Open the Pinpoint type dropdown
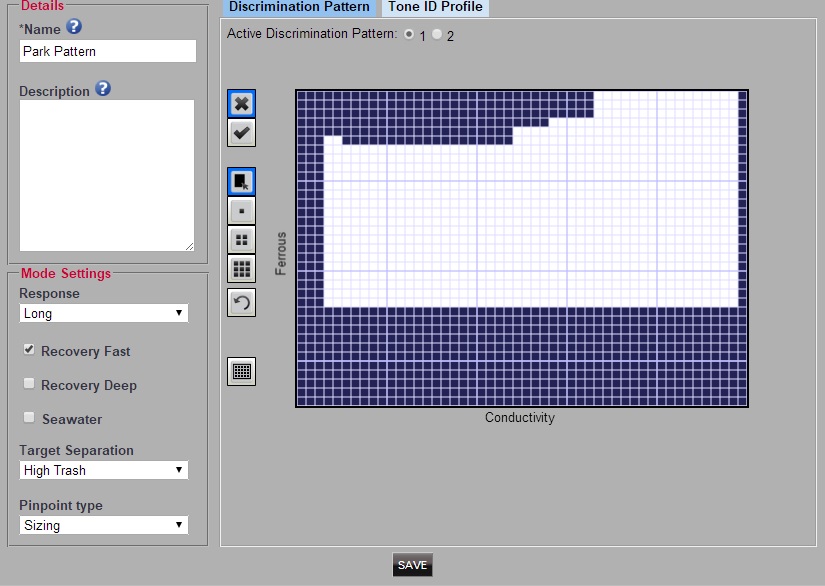This screenshot has height=586, width=825. tap(104, 525)
